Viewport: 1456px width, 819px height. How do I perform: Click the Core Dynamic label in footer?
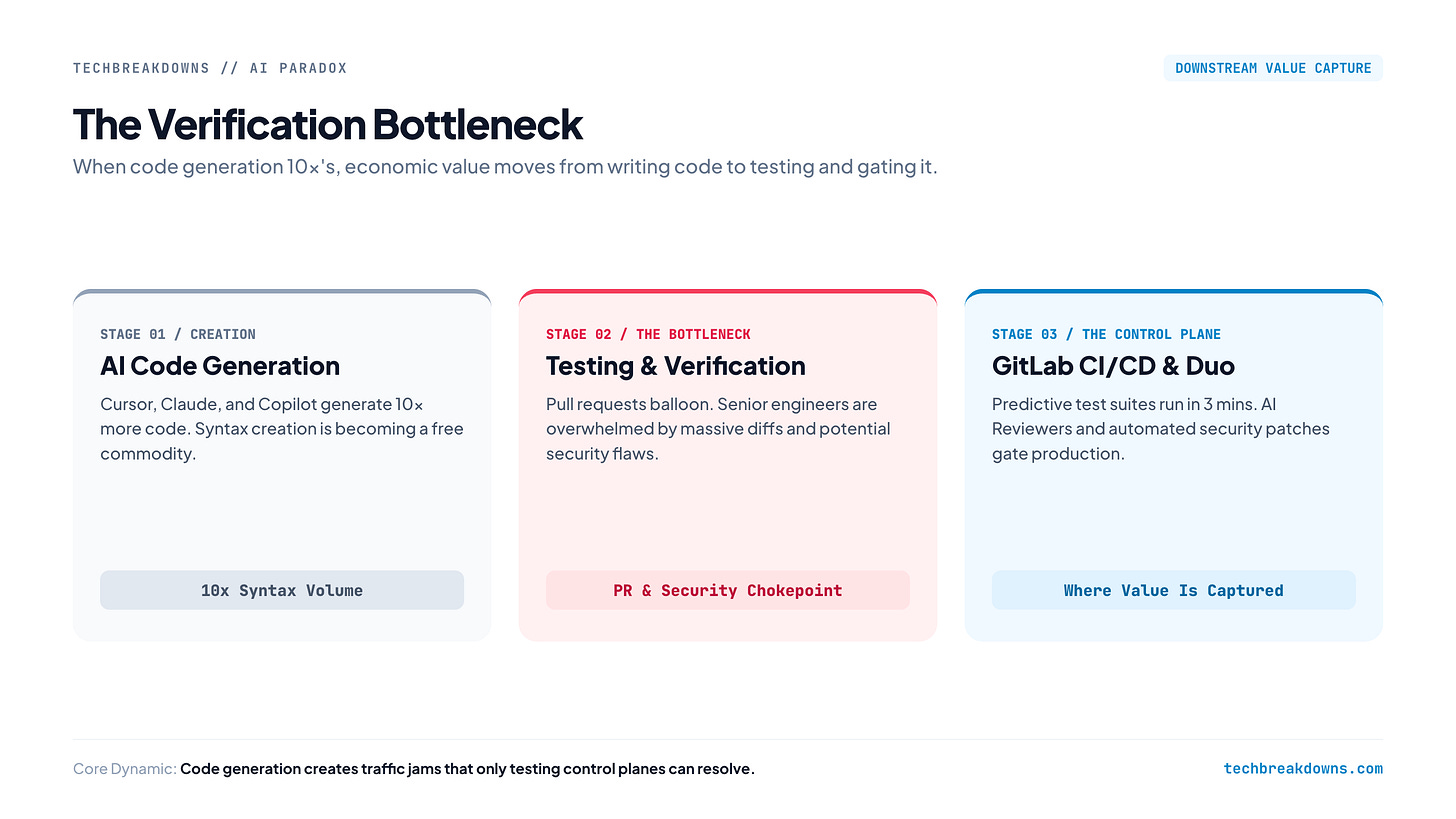[x=125, y=769]
